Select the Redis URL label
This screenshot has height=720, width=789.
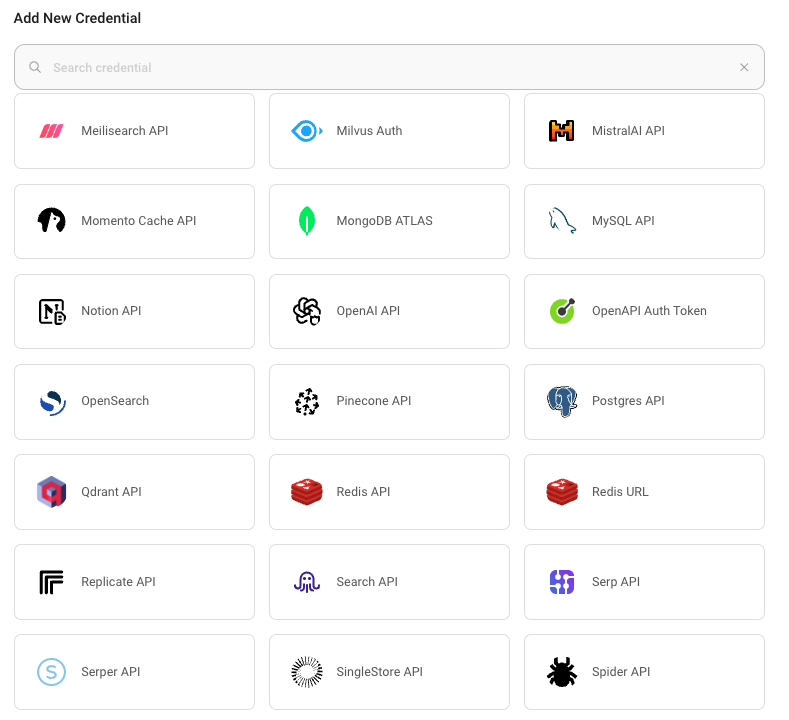tap(620, 492)
